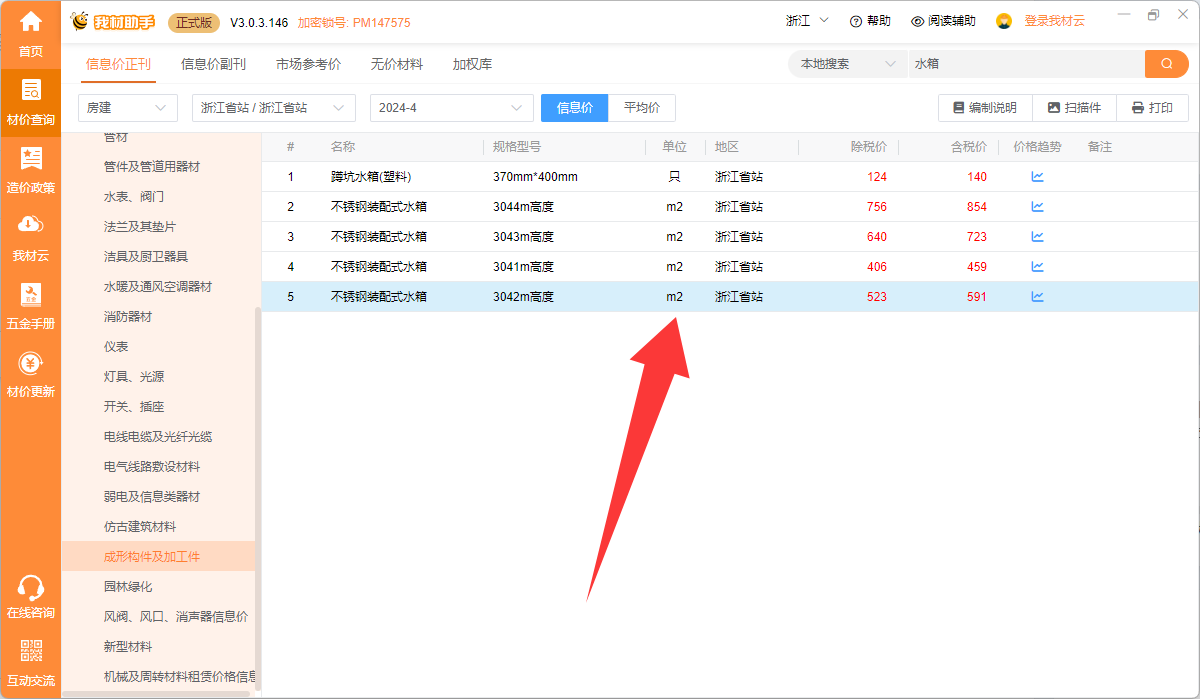
Task: Select the 信息价 price mode
Action: click(574, 108)
